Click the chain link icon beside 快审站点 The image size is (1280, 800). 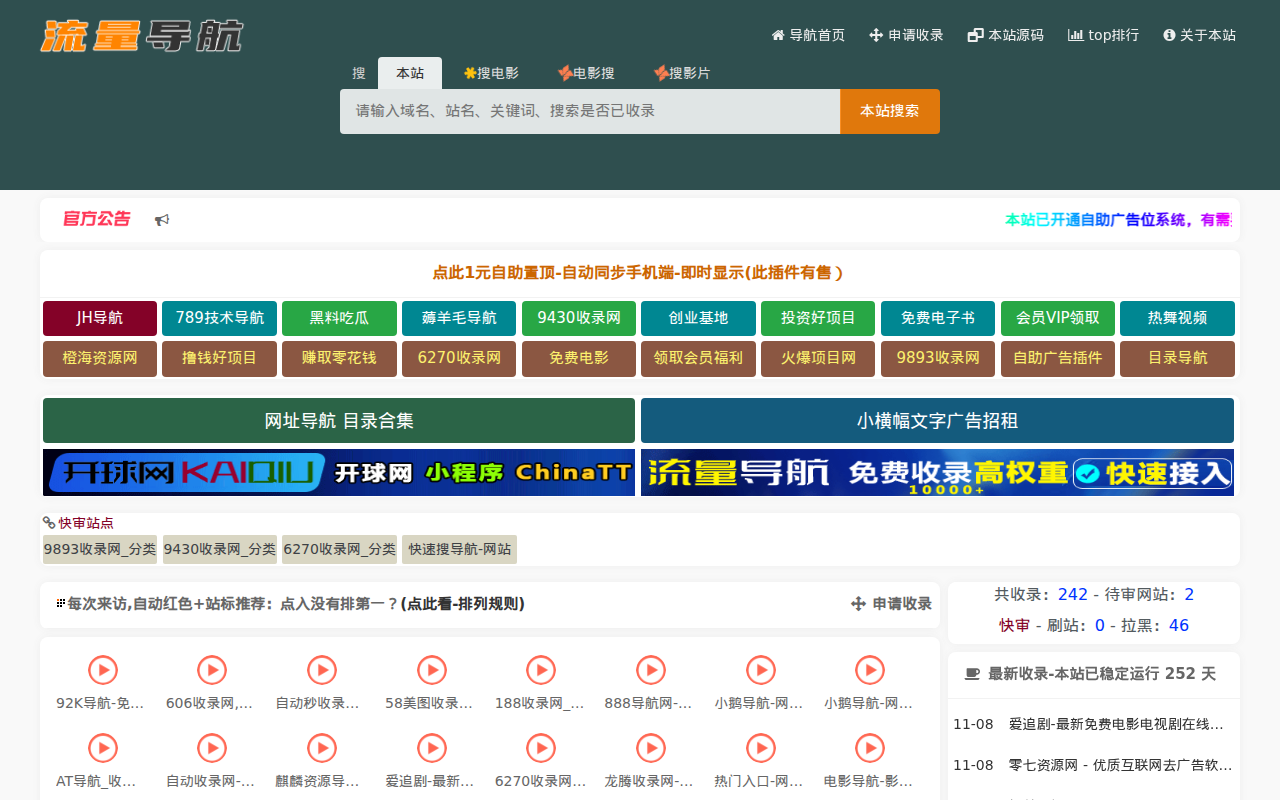click(x=47, y=522)
